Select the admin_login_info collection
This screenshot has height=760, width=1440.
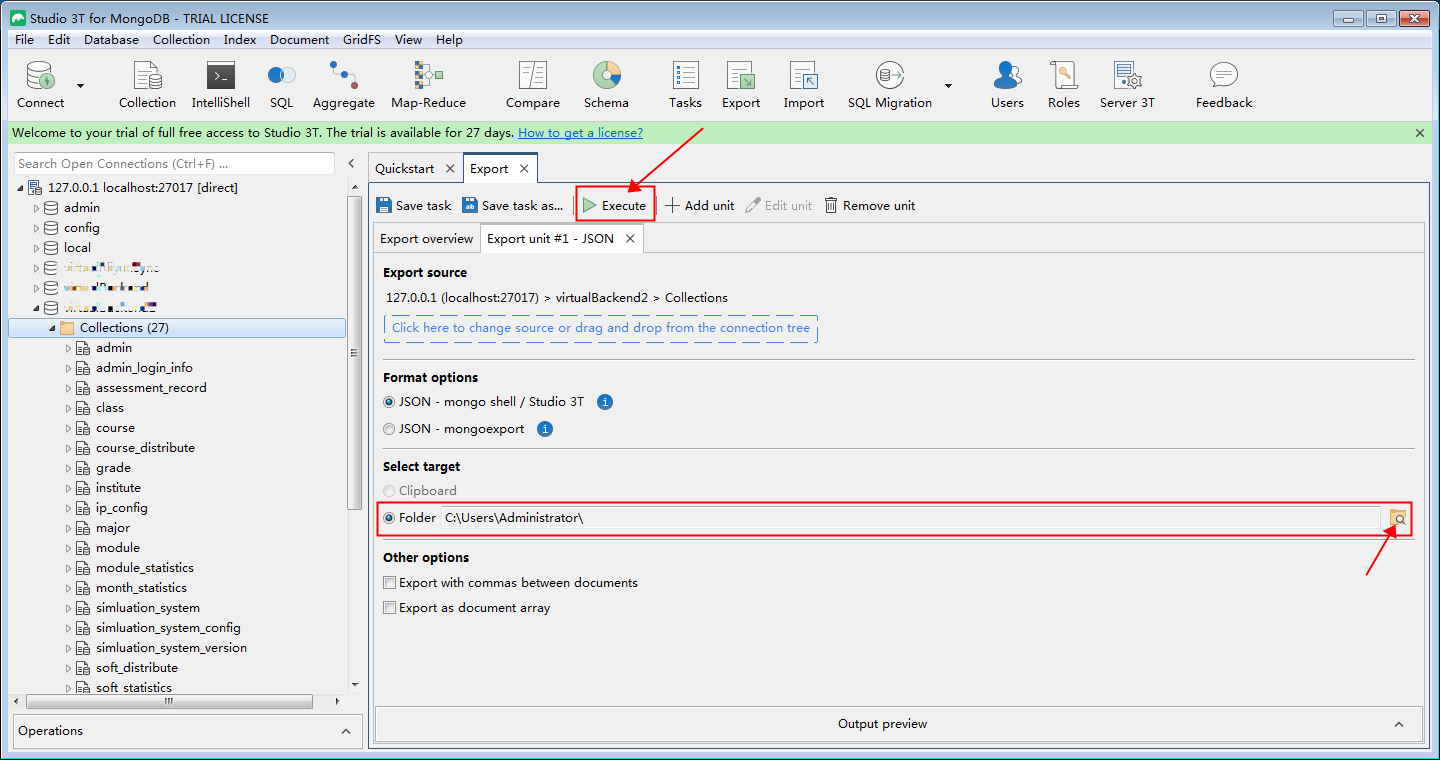[x=144, y=368]
